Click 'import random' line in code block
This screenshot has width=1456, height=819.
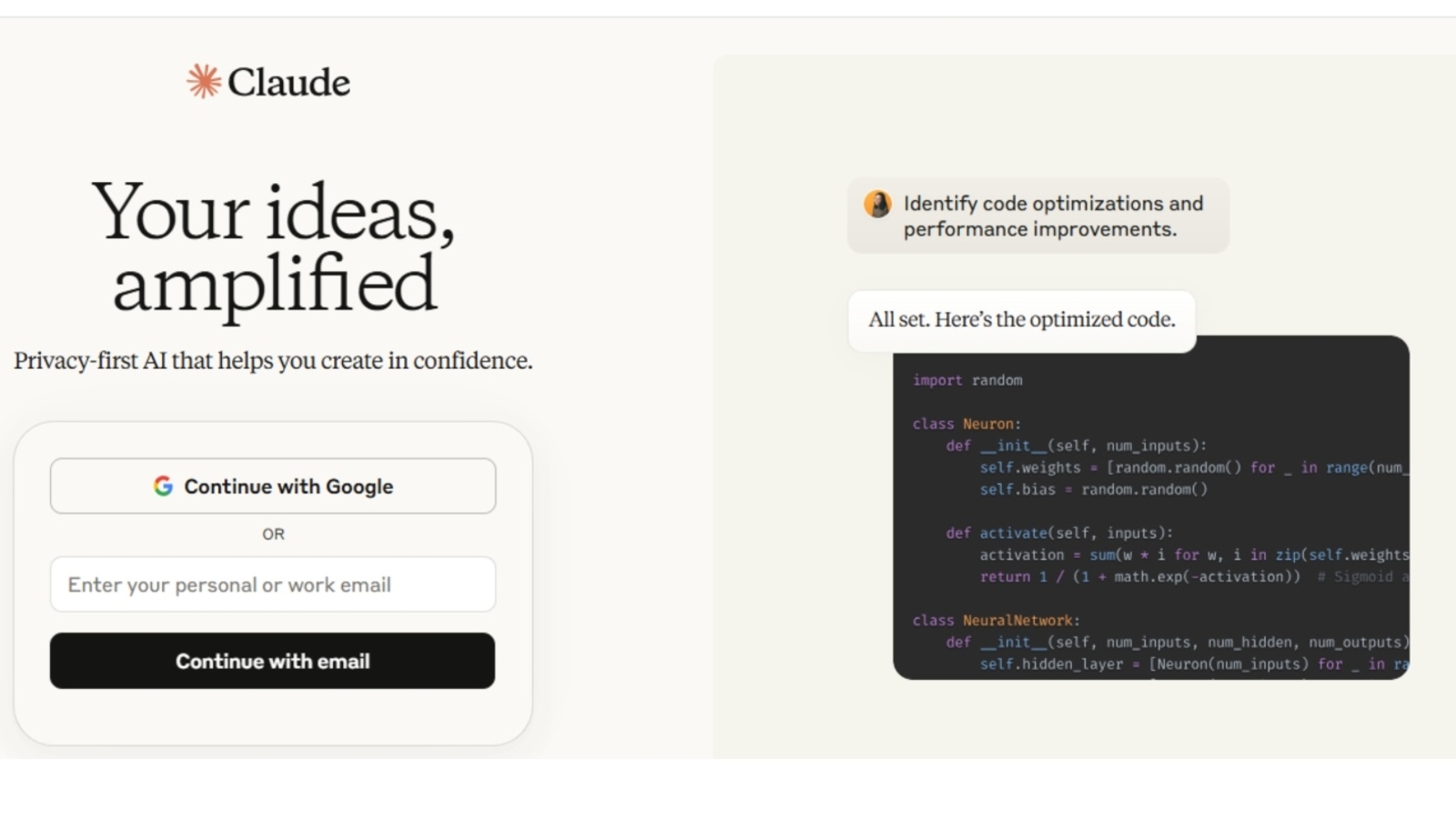967,380
